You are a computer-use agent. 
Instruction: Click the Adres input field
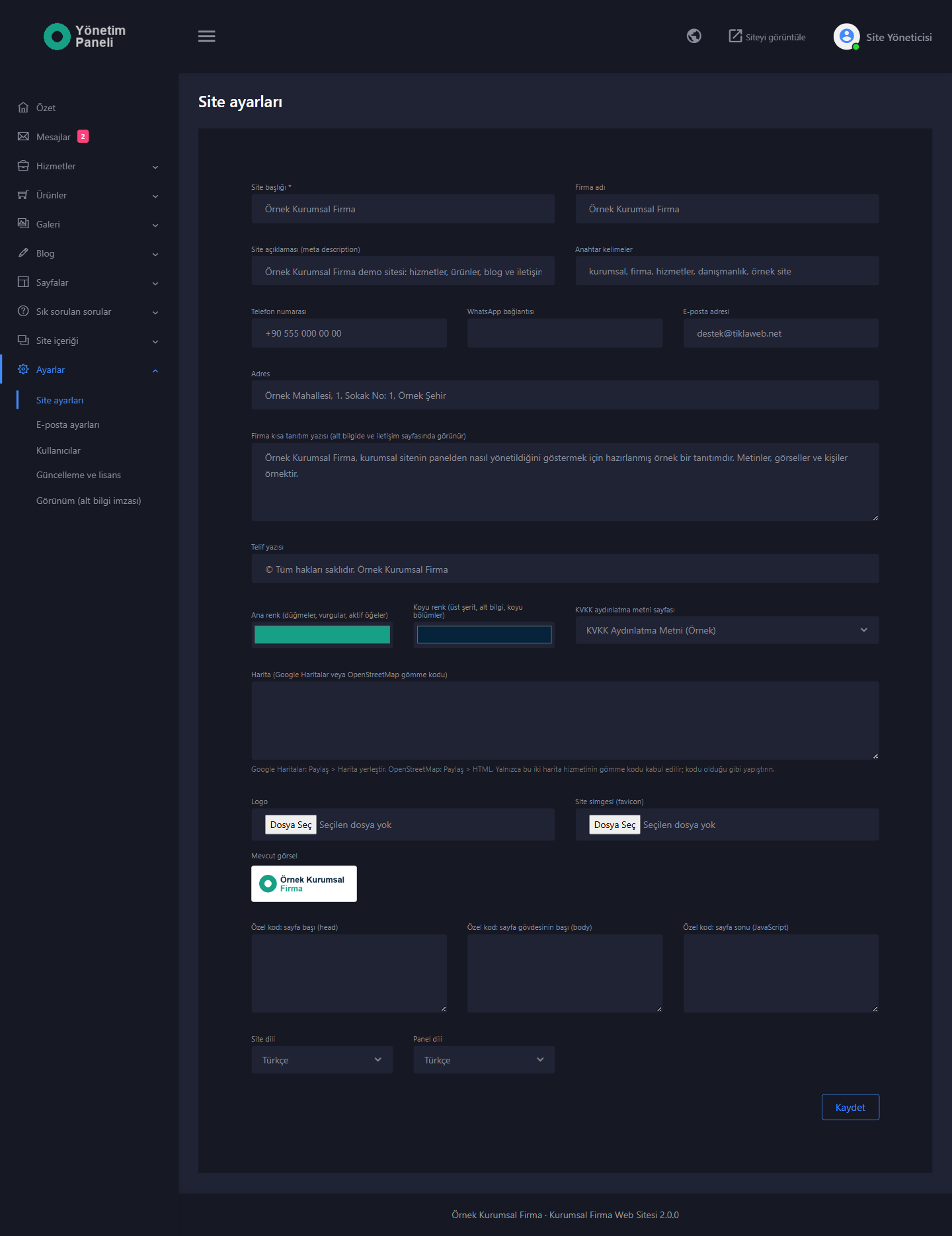pyautogui.click(x=565, y=395)
